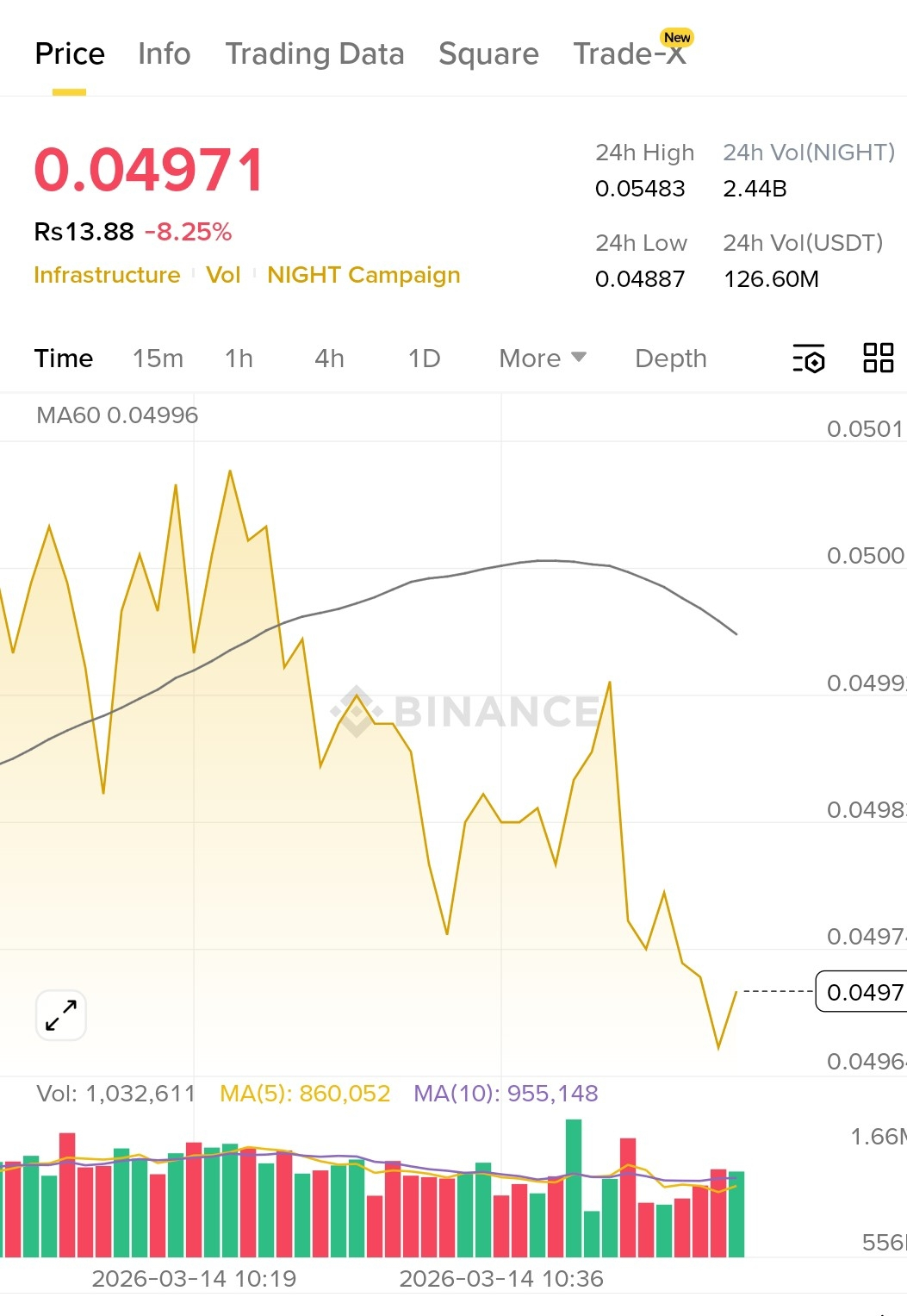Choose the 4h chart interval
The width and height of the screenshot is (907, 1316).
[329, 359]
